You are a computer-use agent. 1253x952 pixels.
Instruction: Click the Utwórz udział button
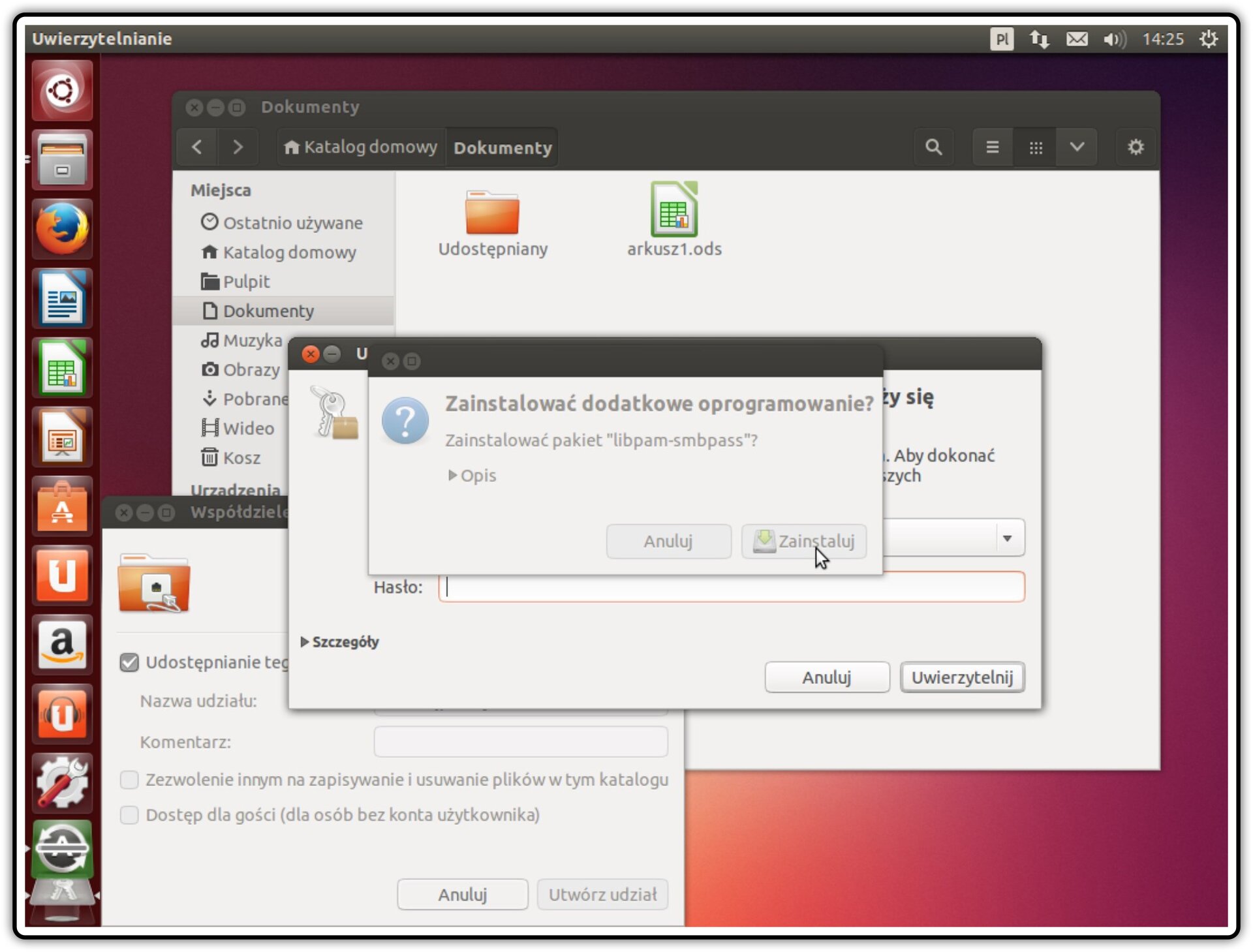pyautogui.click(x=602, y=895)
